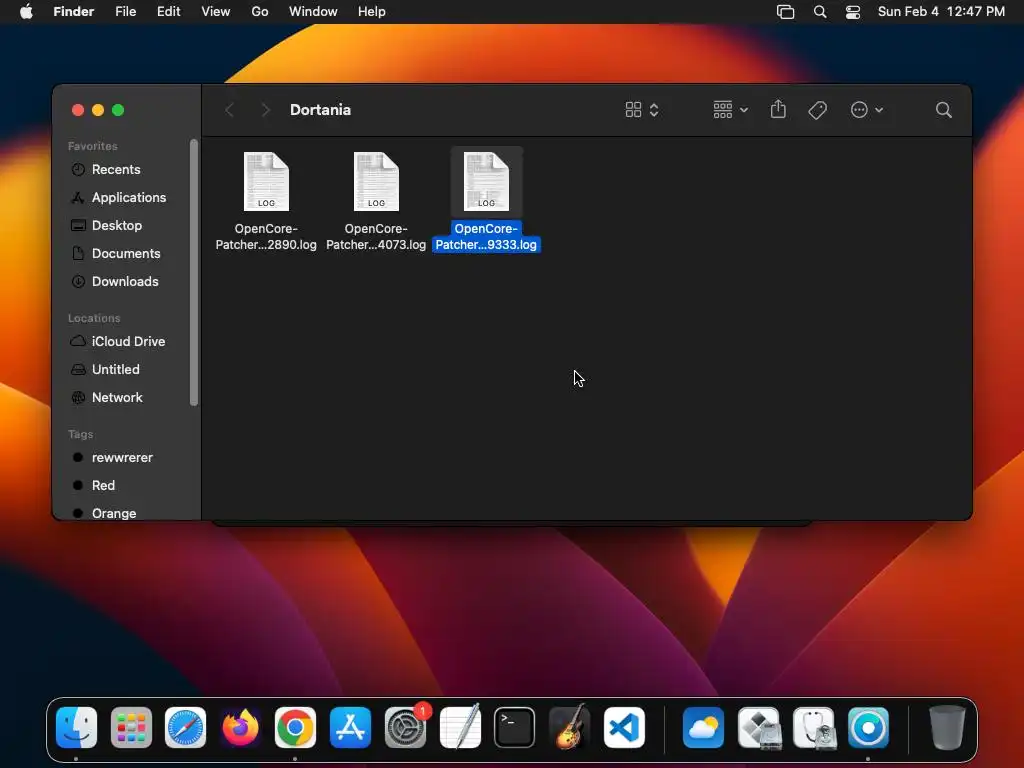Screen dimensions: 1024x768
Task: Open Spotlight search in menu bar
Action: [x=820, y=12]
